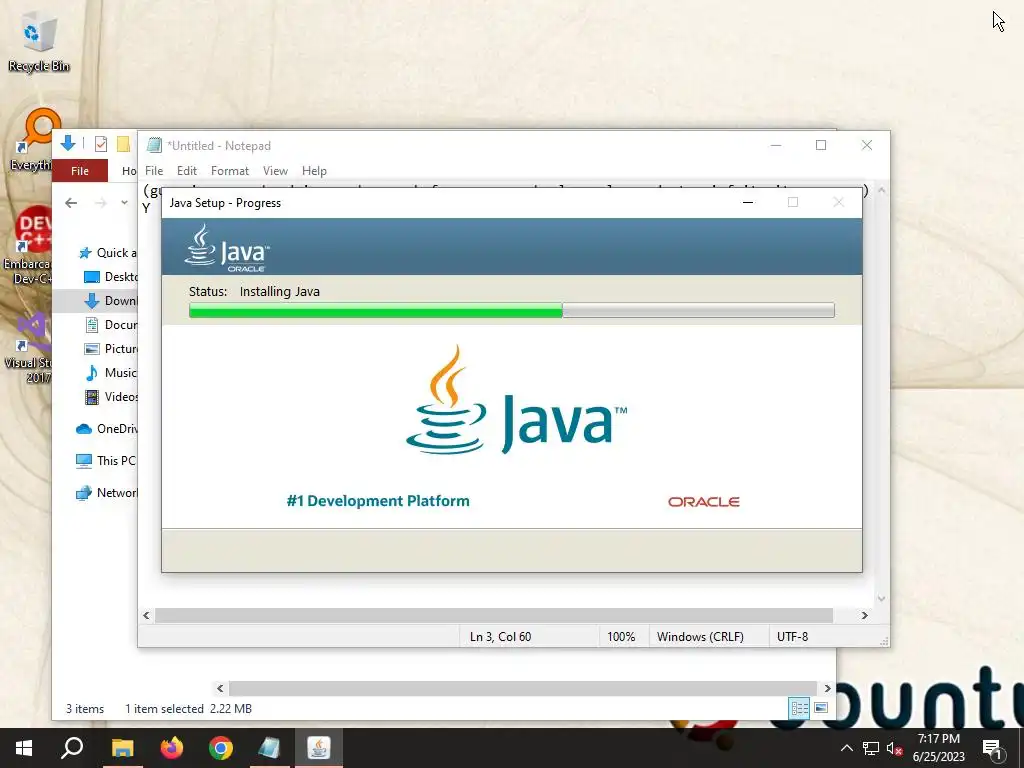Select Quick access in Explorer sidebar

(x=107, y=253)
